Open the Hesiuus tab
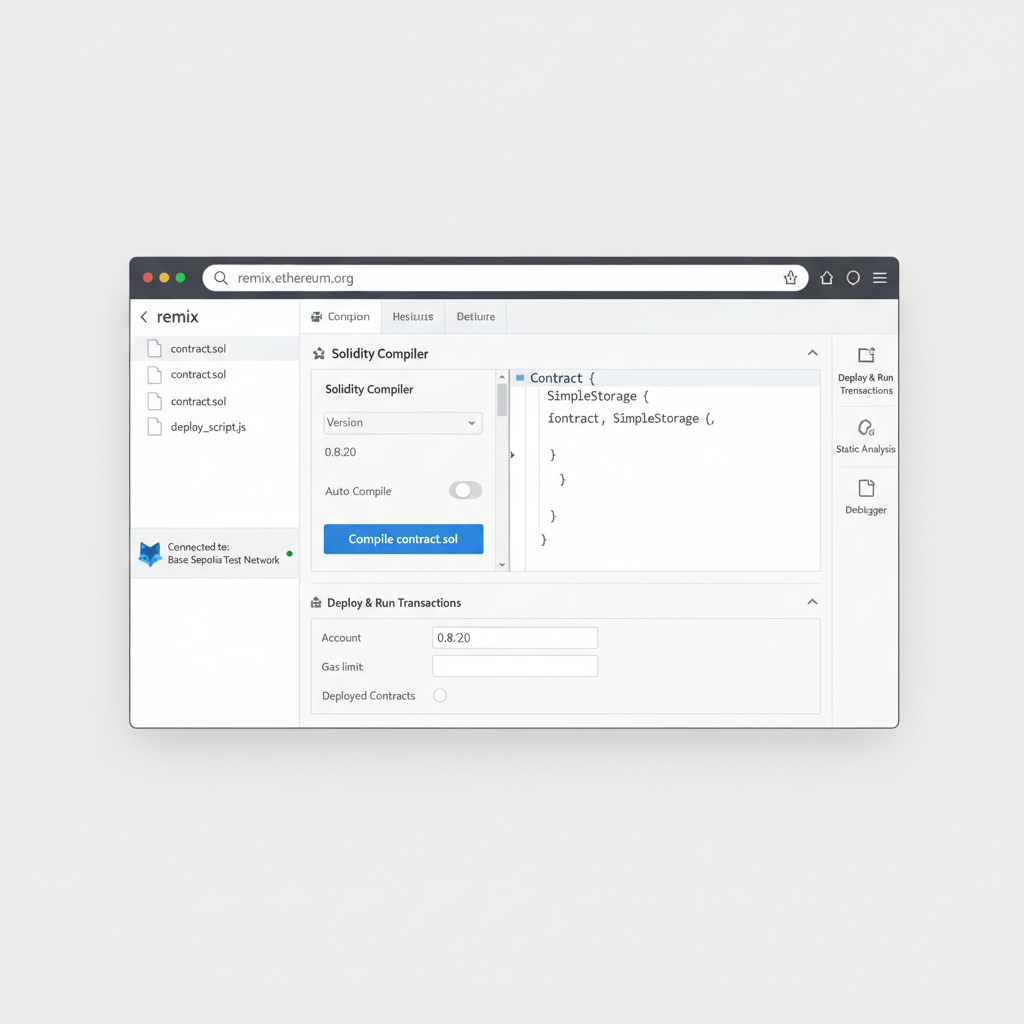Screen dimensions: 1024x1024 [x=412, y=316]
